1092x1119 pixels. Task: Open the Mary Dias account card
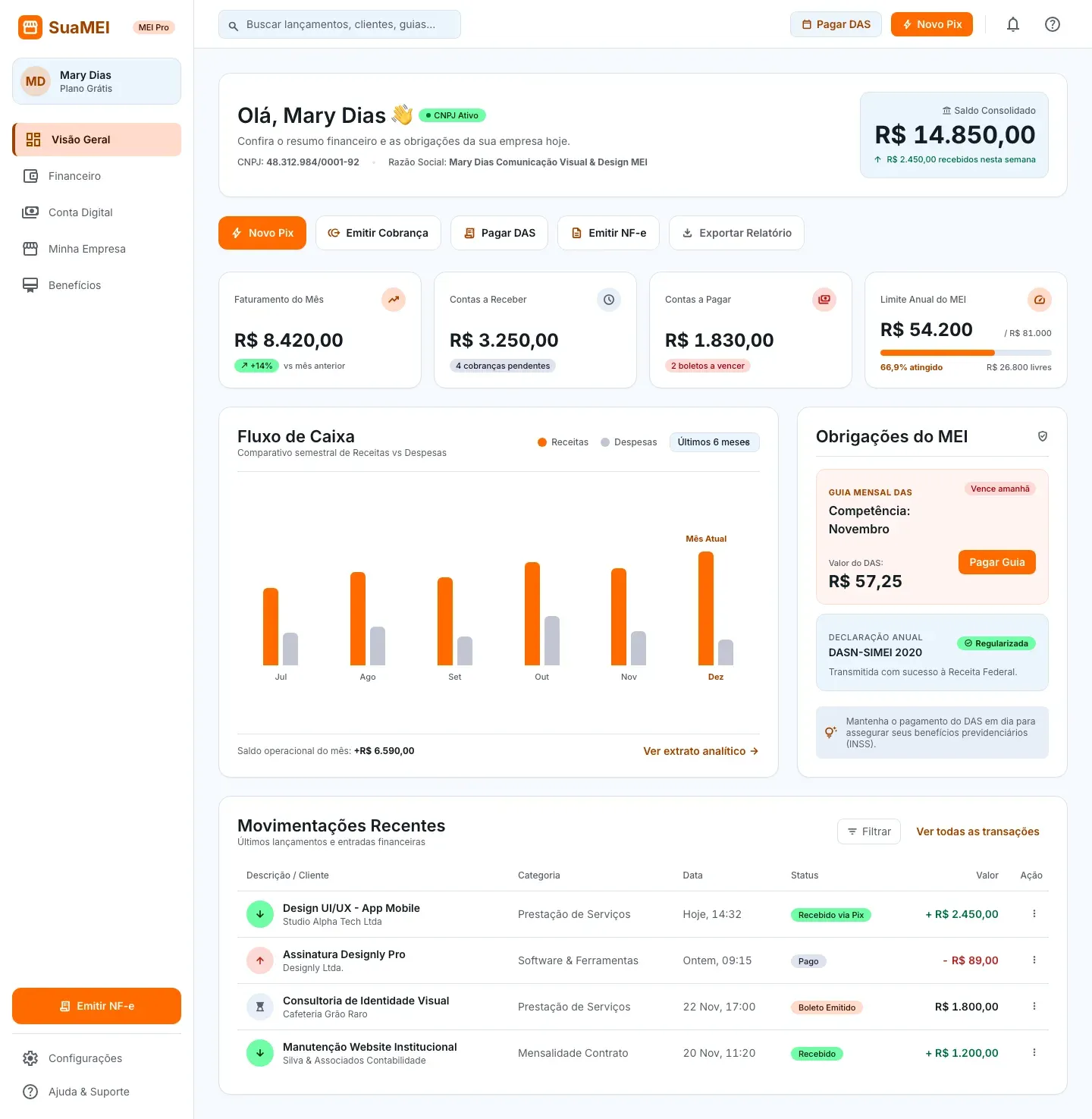coord(96,81)
